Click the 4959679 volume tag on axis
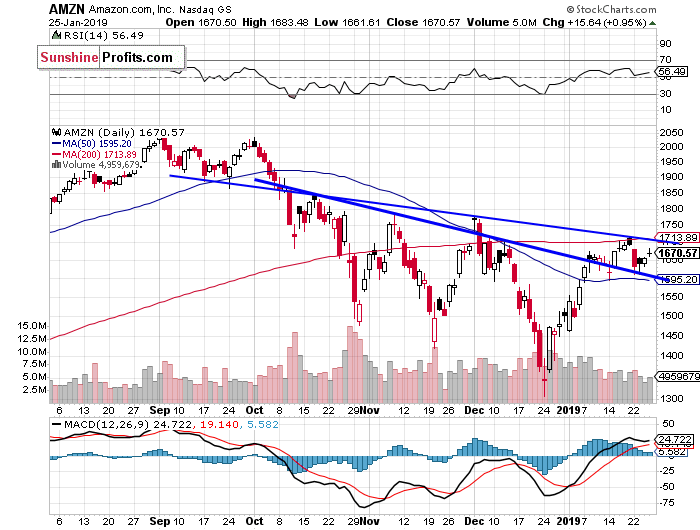The height and width of the screenshot is (530, 700). (x=677, y=377)
